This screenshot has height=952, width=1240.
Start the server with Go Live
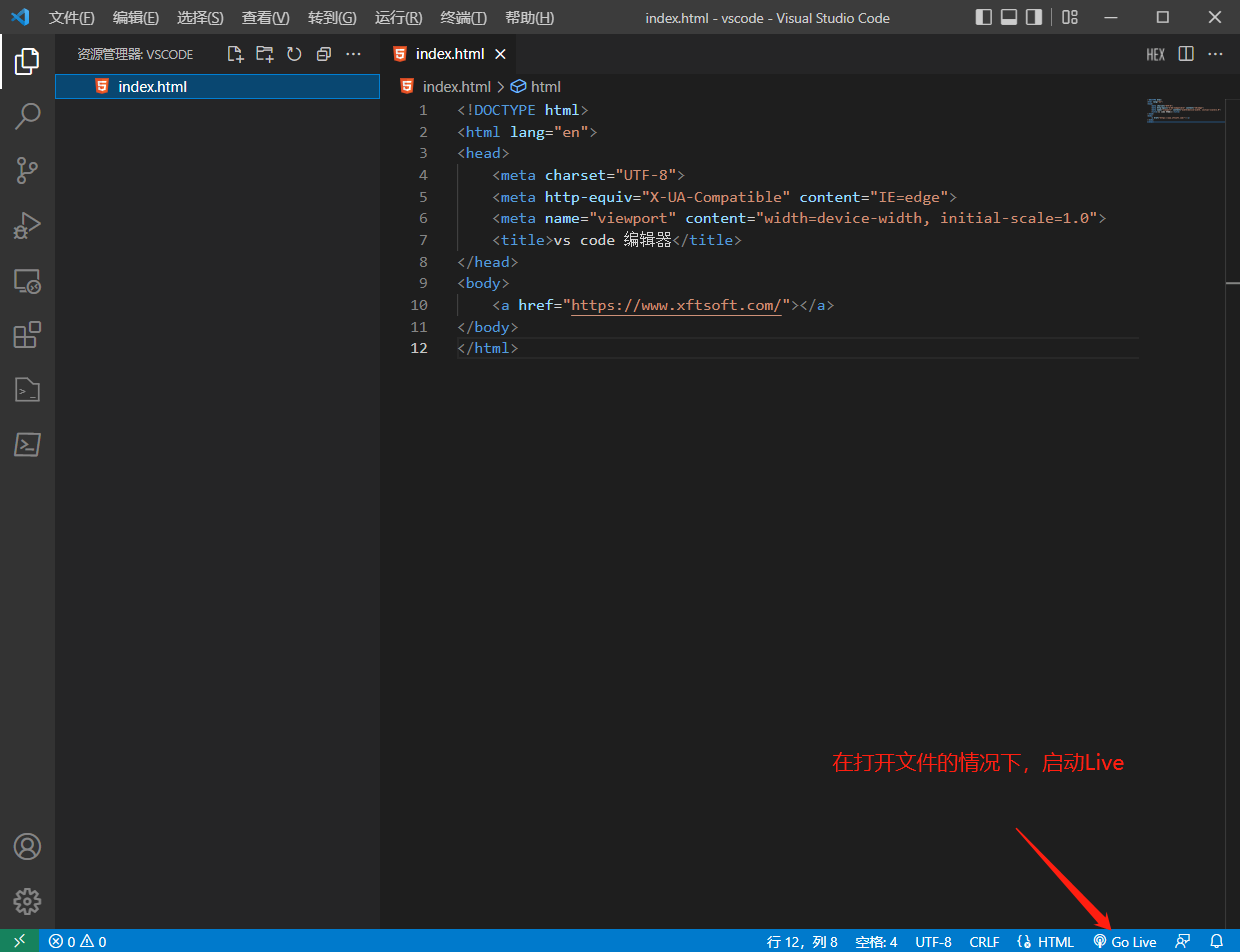point(1124,941)
